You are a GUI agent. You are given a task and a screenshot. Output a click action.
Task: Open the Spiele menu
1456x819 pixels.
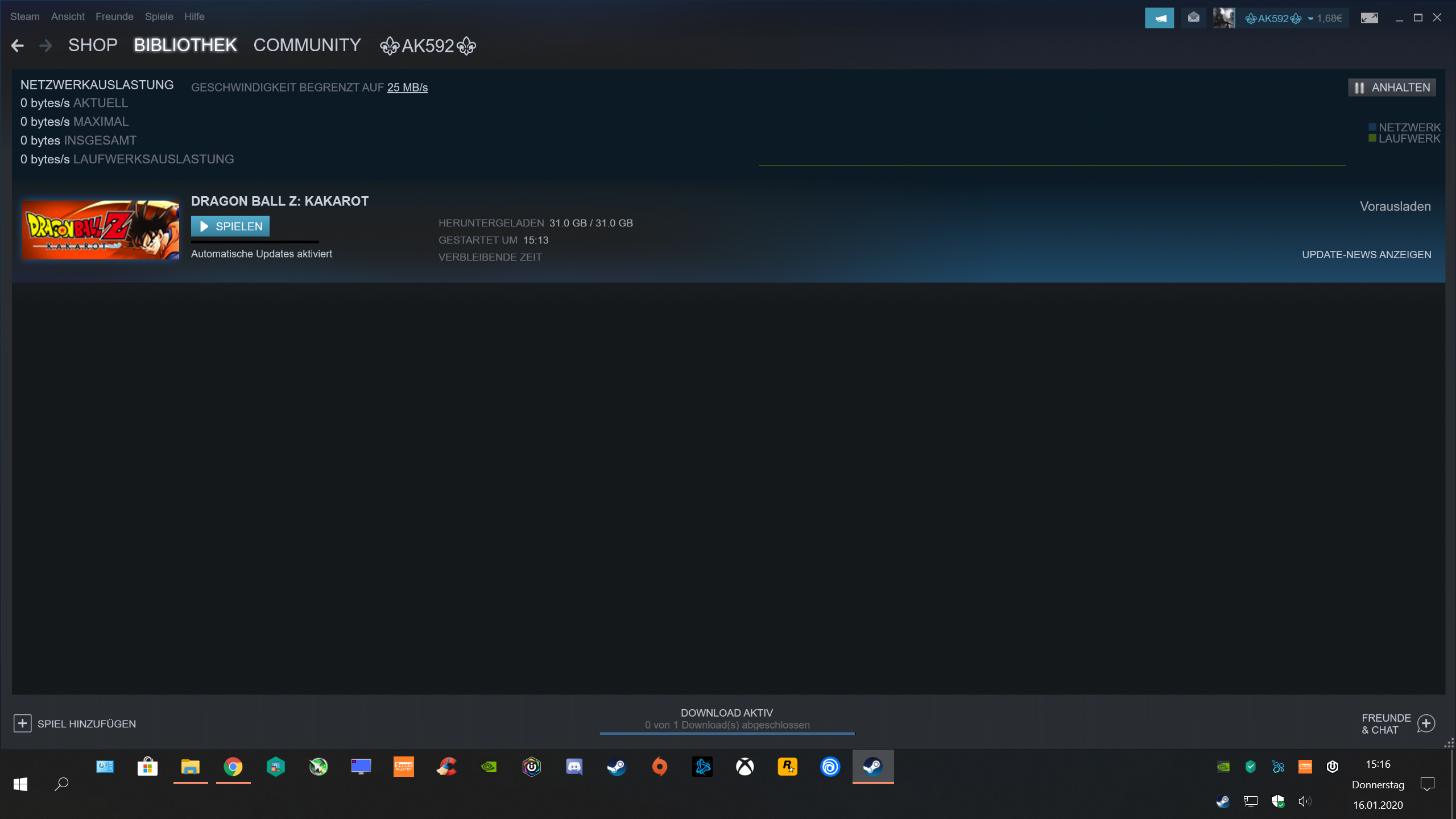click(x=159, y=16)
